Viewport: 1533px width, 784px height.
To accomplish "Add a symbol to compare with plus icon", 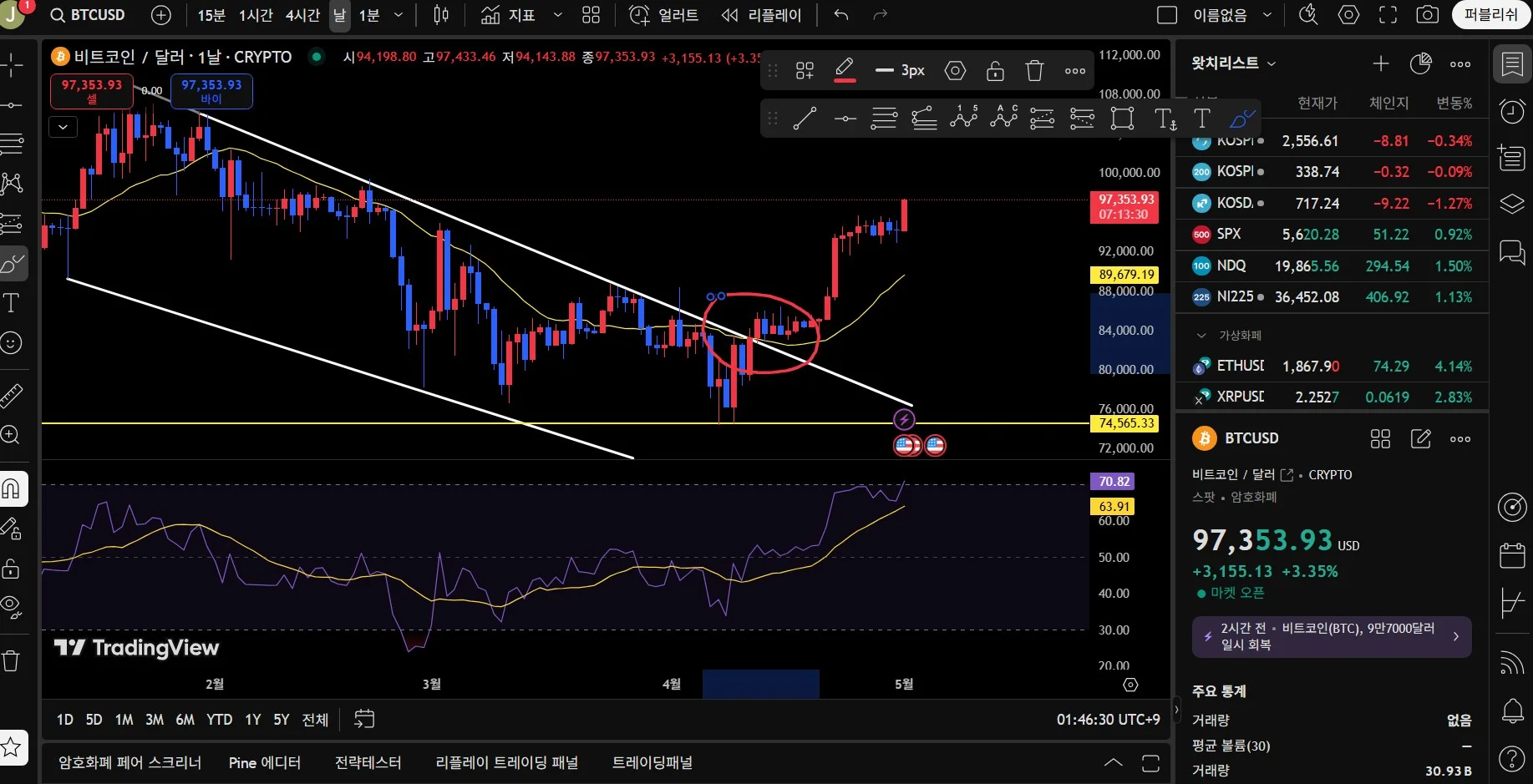I will [x=161, y=15].
